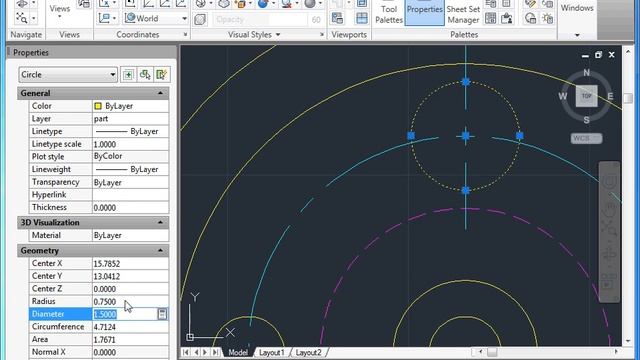This screenshot has width=640, height=360.
Task: Open the WCS dropdown under ViewCube
Action: pyautogui.click(x=586, y=138)
